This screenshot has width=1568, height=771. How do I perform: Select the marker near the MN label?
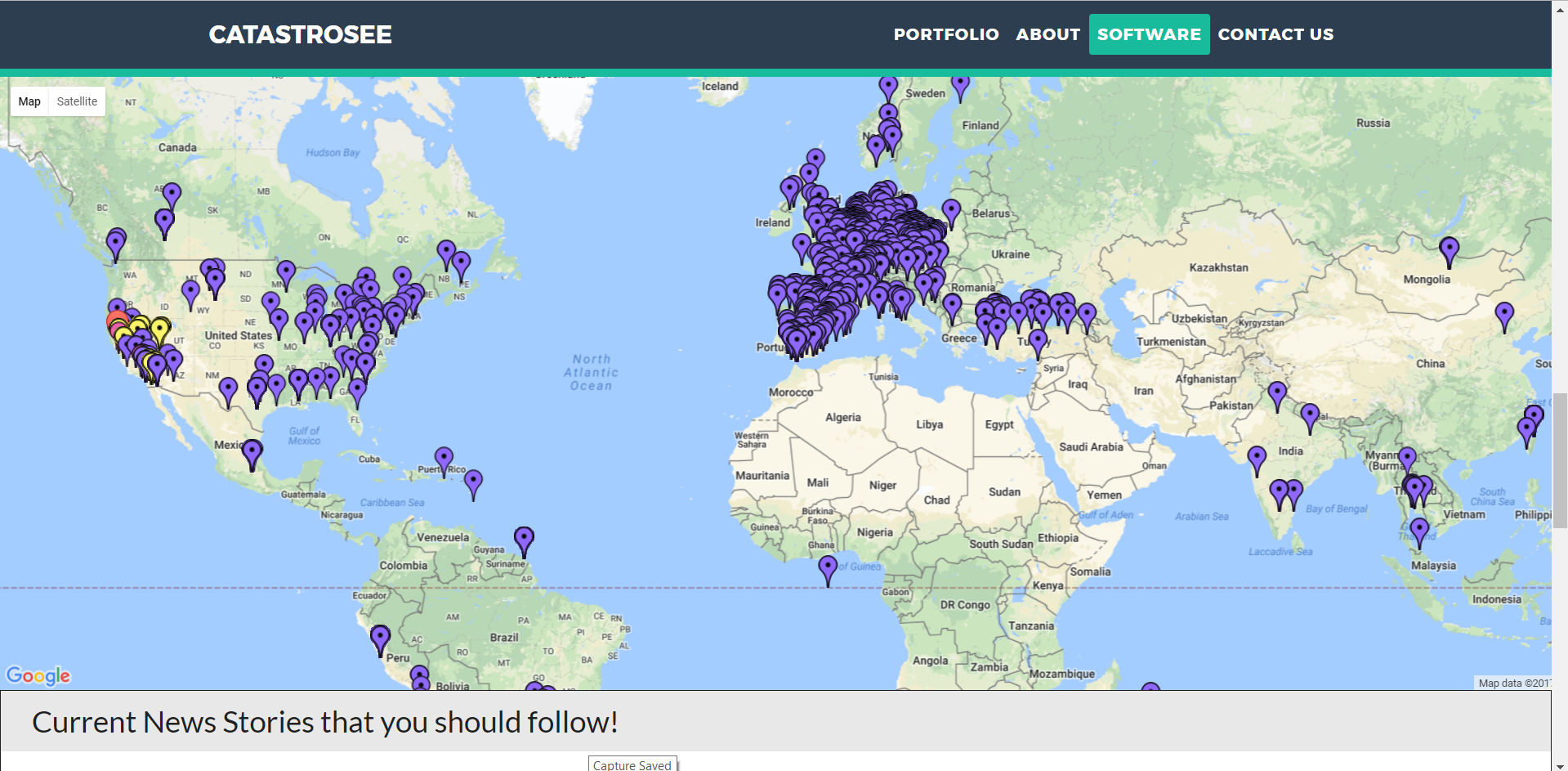coord(286,276)
